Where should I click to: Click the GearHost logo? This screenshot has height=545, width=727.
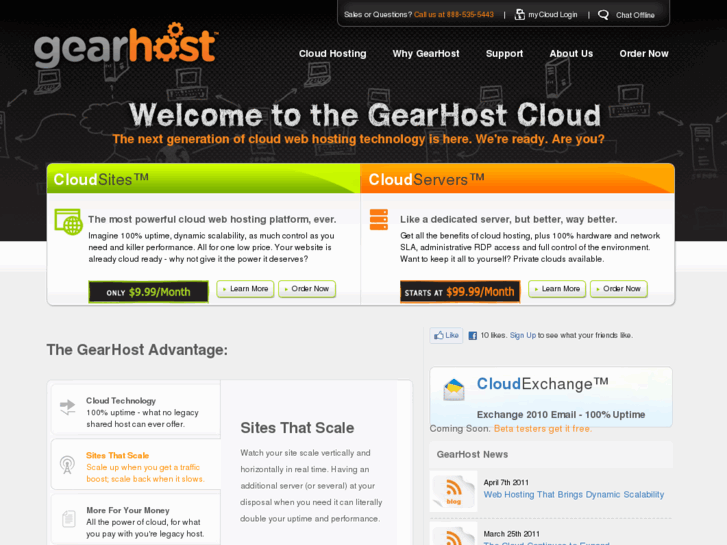point(125,45)
